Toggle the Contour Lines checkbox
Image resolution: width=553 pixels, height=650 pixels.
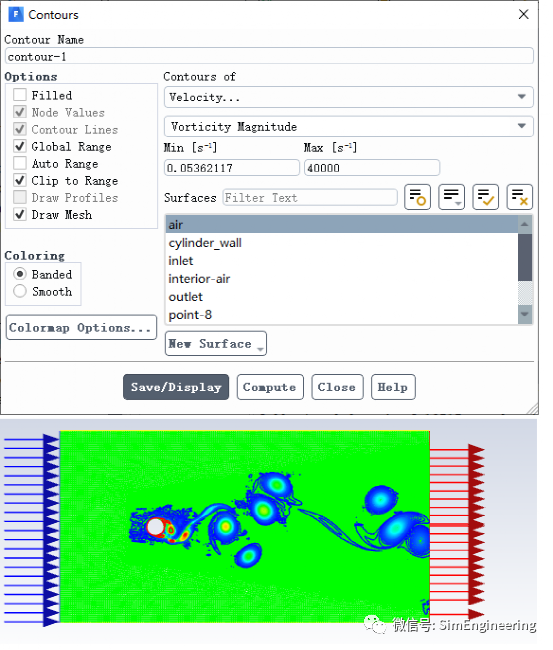(19, 129)
